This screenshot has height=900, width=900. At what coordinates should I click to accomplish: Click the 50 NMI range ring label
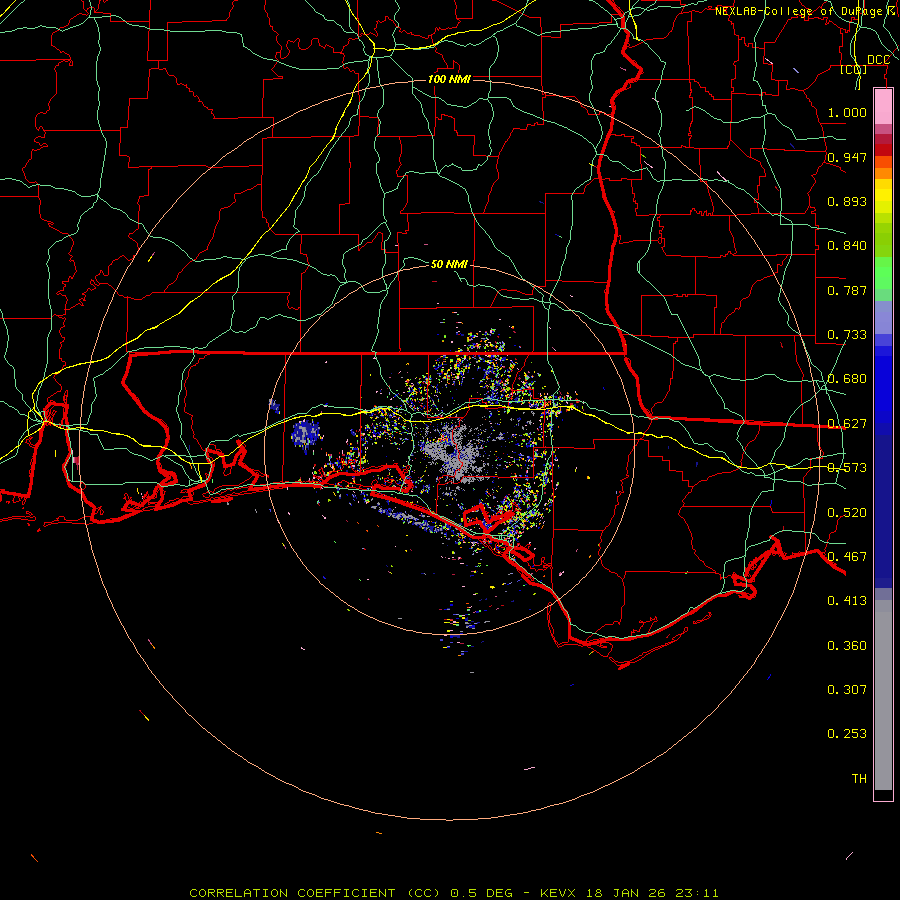coord(449,264)
